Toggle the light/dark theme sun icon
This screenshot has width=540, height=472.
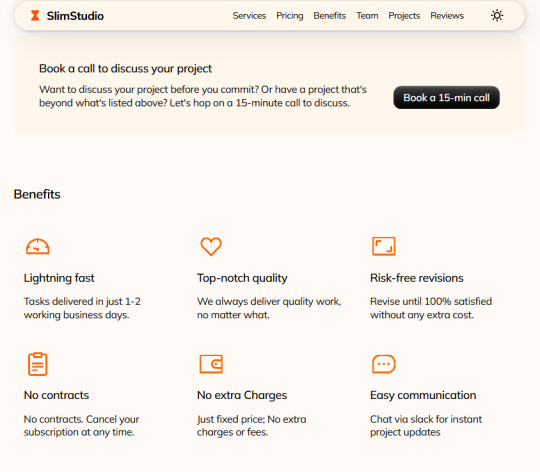(497, 15)
